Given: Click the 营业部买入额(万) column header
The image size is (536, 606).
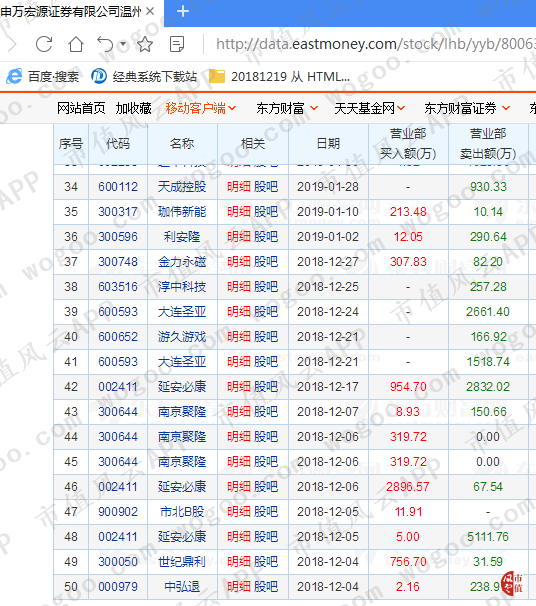Looking at the screenshot, I should (x=408, y=144).
